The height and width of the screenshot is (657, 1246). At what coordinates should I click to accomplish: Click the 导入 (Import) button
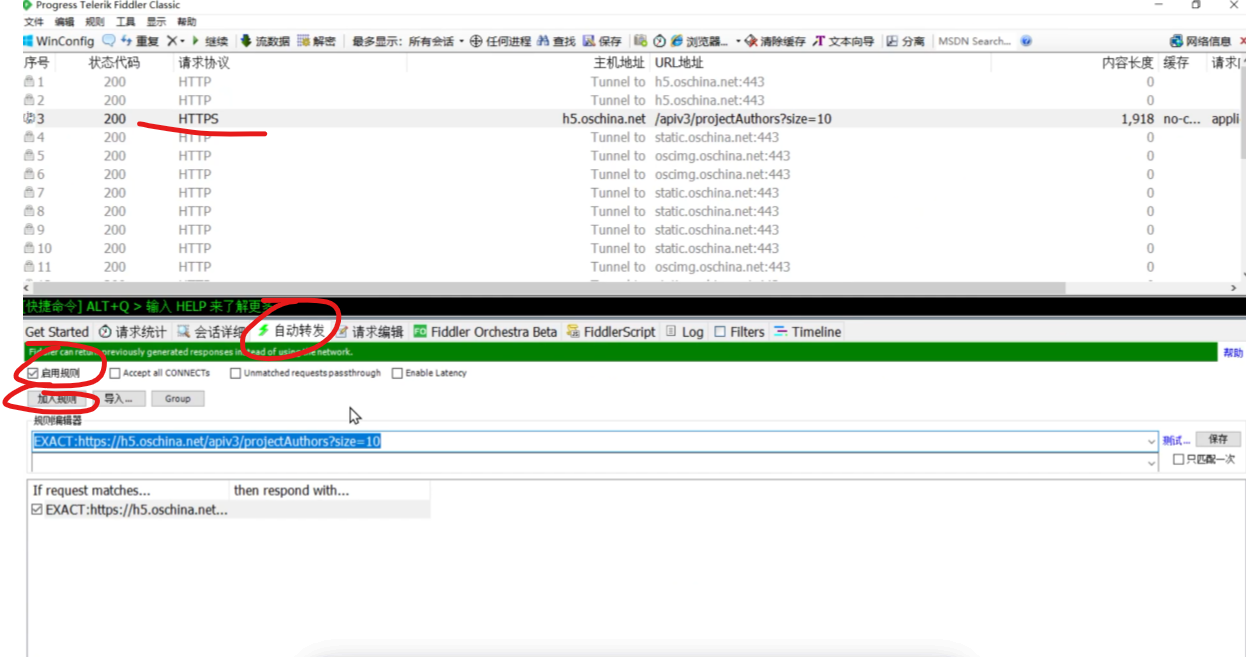point(119,398)
